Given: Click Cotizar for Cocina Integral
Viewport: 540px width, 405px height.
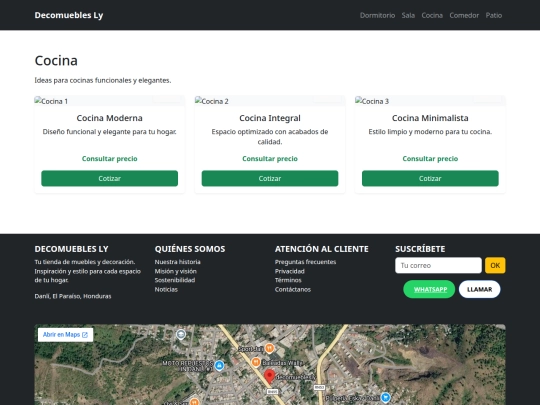Looking at the screenshot, I should click(x=270, y=178).
